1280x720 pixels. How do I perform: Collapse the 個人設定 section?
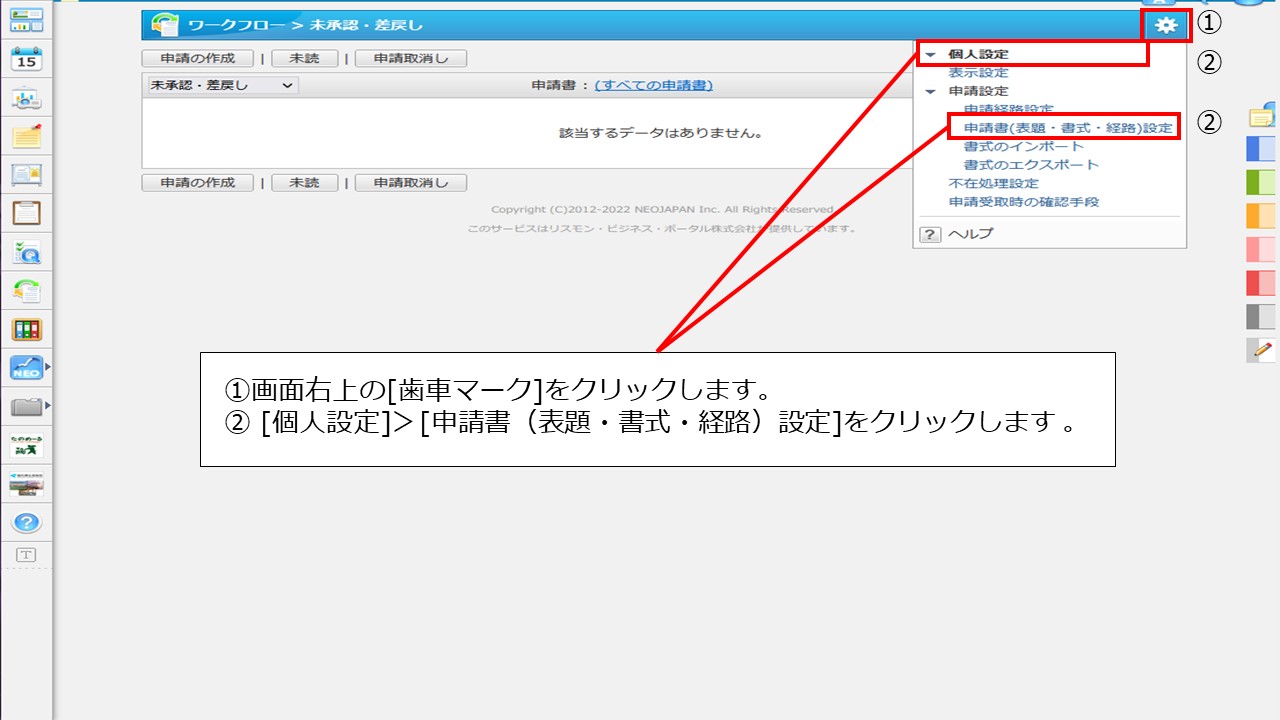(930, 54)
